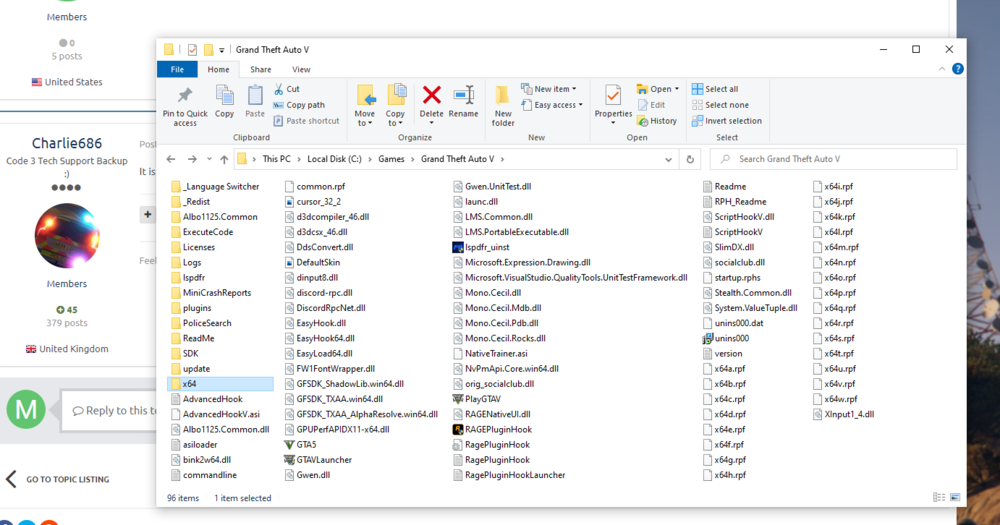This screenshot has height=525, width=1000.
Task: Click Select all in Select group
Action: [715, 89]
